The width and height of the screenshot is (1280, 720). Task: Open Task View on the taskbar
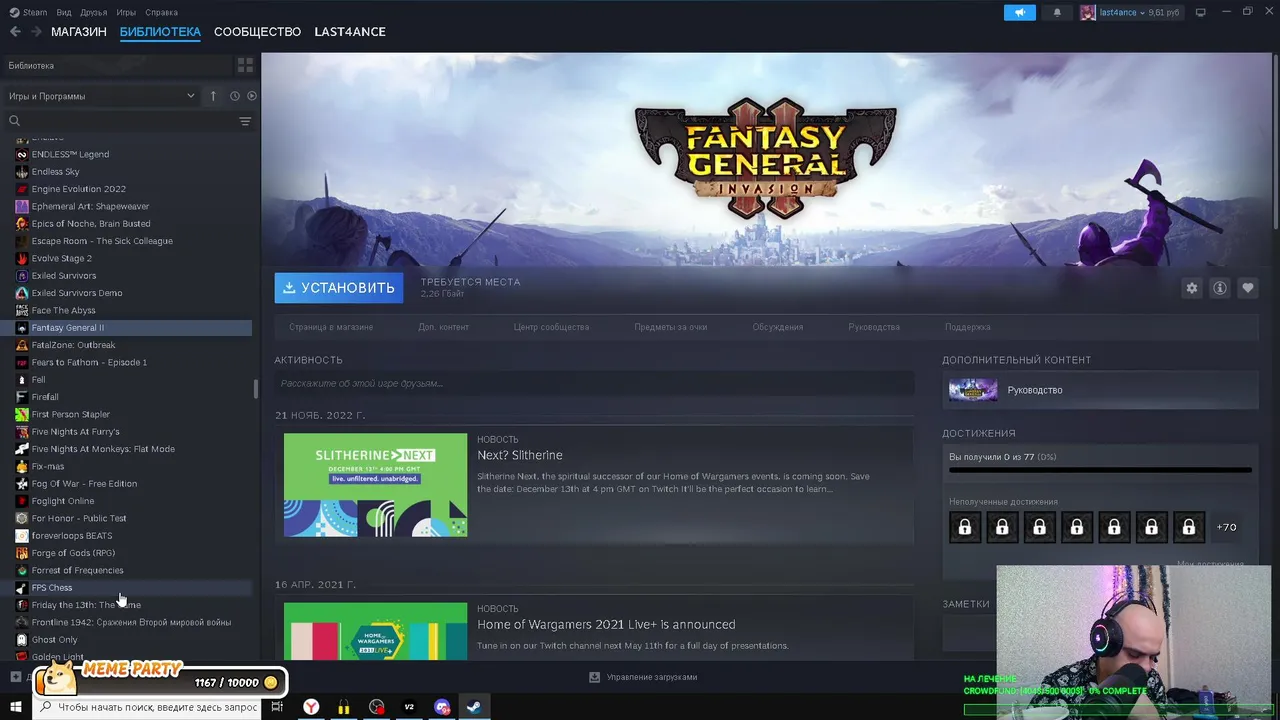coord(277,707)
